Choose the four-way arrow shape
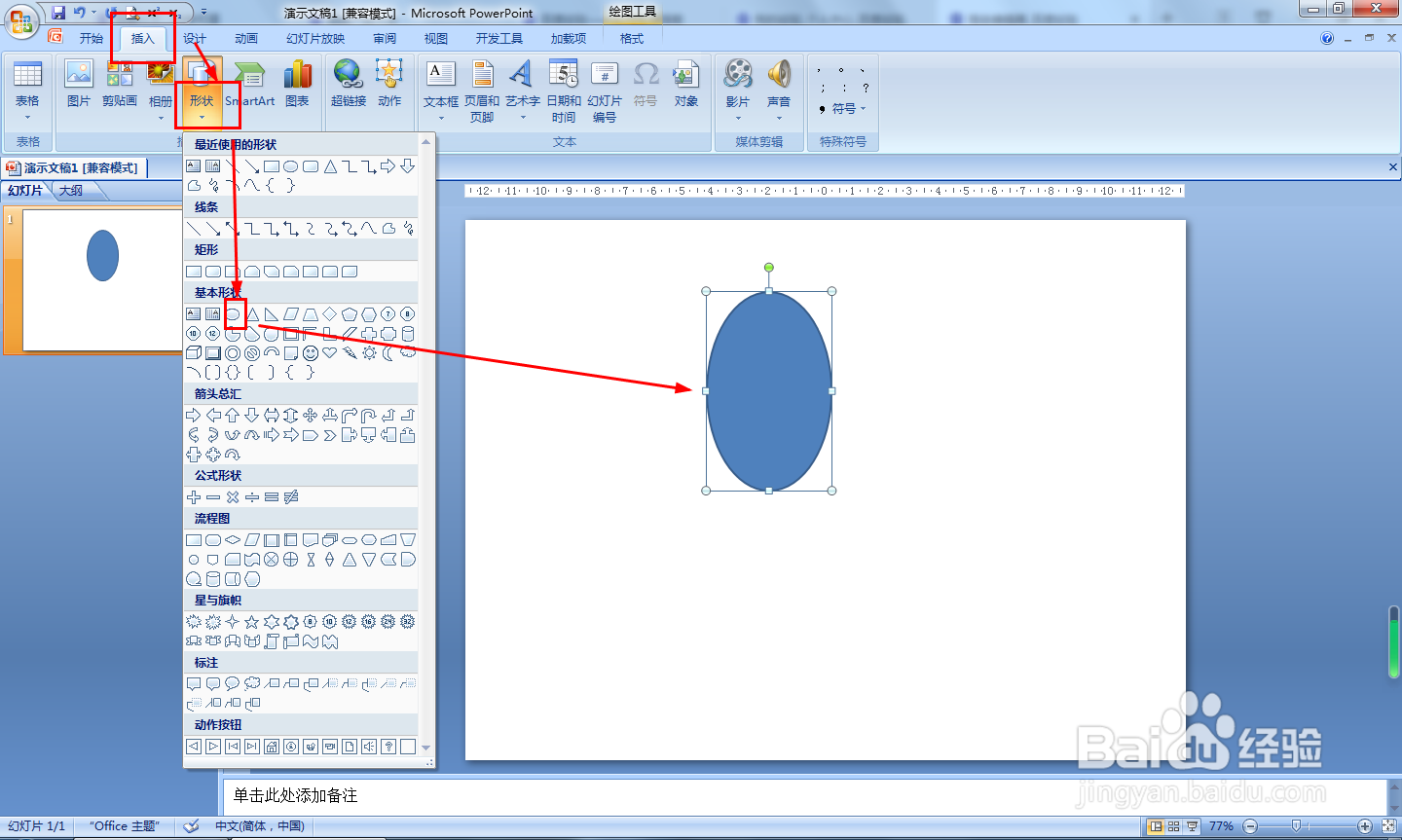The width and height of the screenshot is (1402, 840). [x=311, y=416]
